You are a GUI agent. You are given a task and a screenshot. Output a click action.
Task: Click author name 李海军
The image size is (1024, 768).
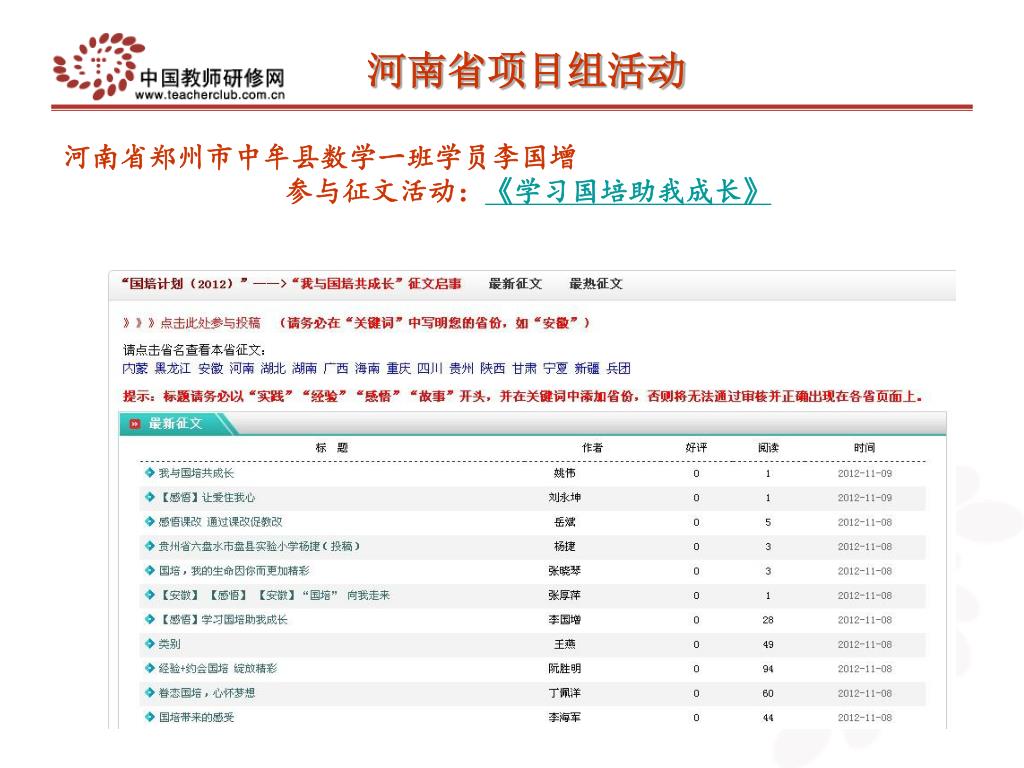(x=565, y=718)
